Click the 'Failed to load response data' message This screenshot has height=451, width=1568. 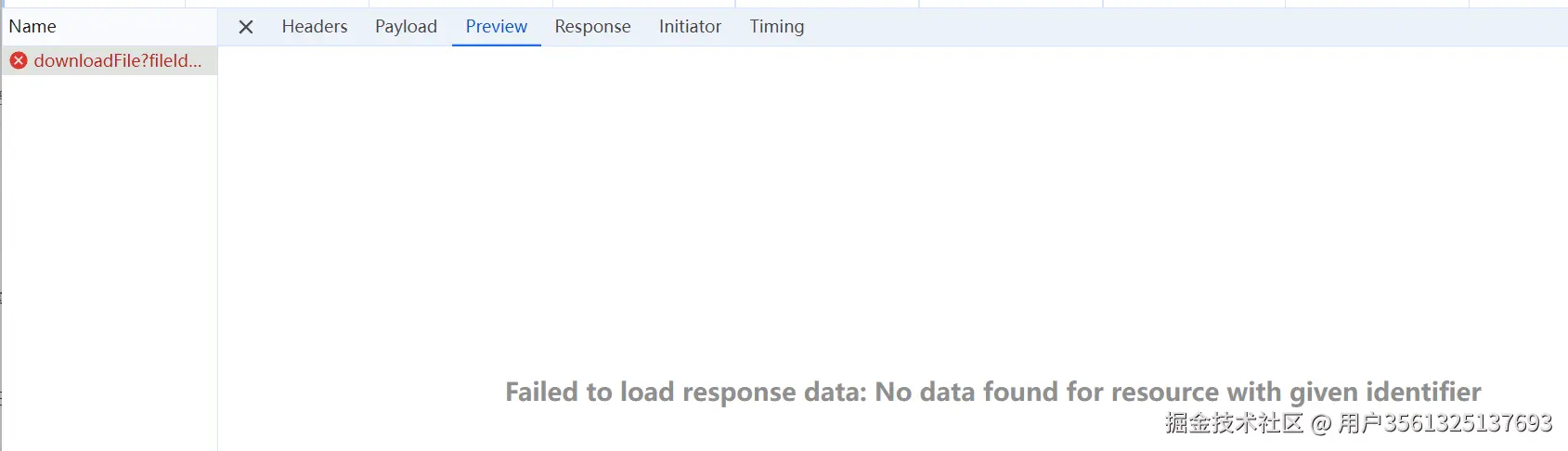coord(992,393)
